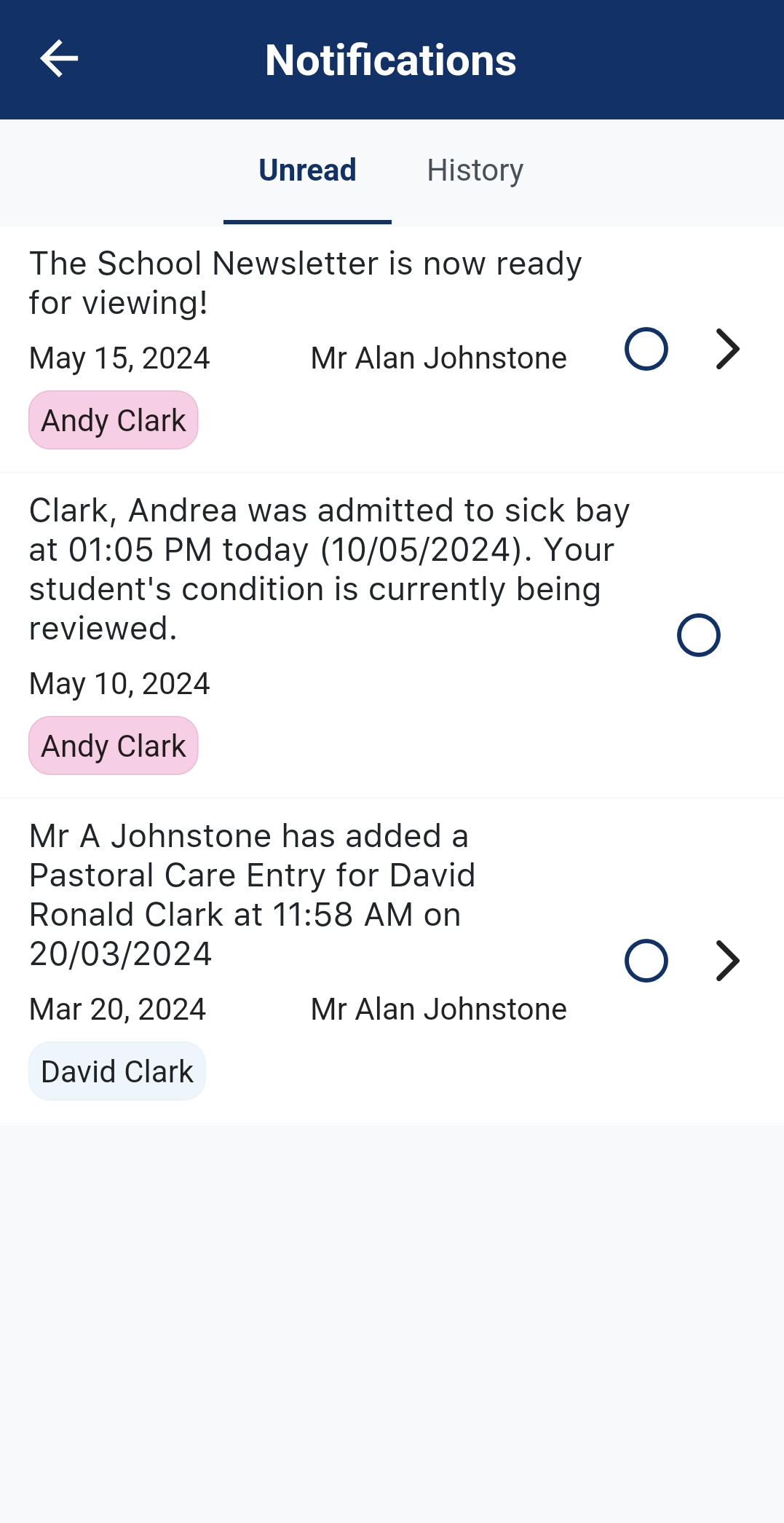This screenshot has width=784, height=1523.
Task: Open the Pastoral Care Entry message text
Action: pyautogui.click(x=252, y=895)
